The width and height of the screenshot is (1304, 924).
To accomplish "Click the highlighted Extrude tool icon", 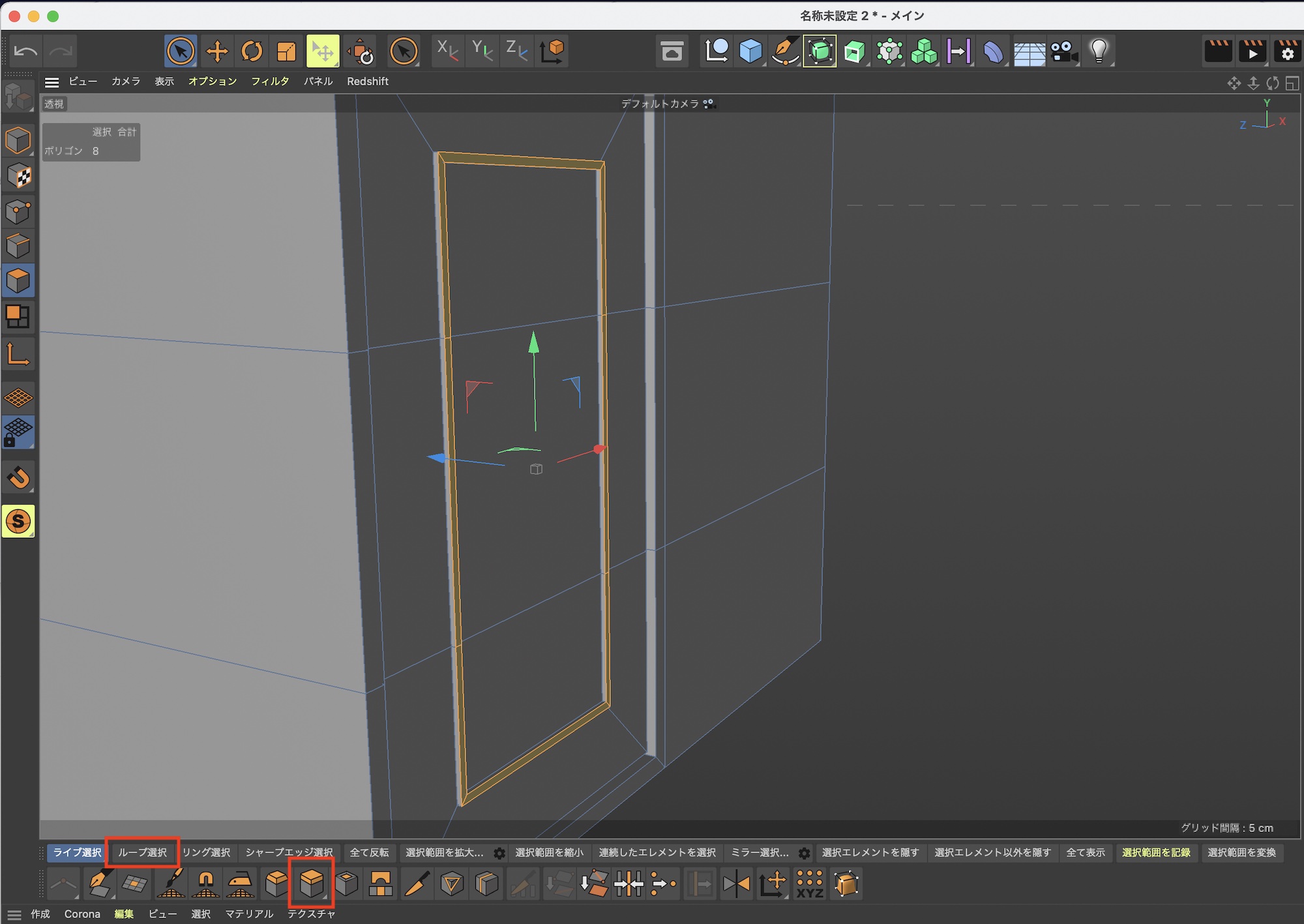I will point(311,884).
